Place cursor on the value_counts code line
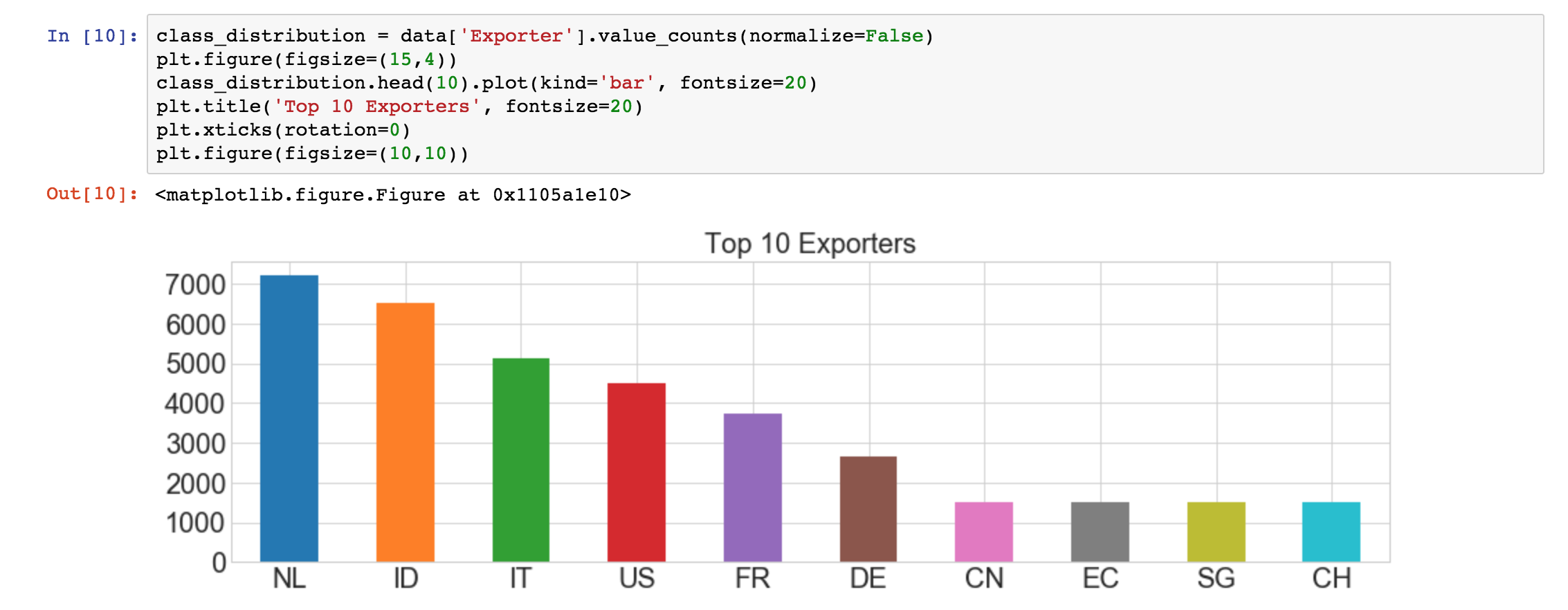The height and width of the screenshot is (610, 1568). [544, 36]
